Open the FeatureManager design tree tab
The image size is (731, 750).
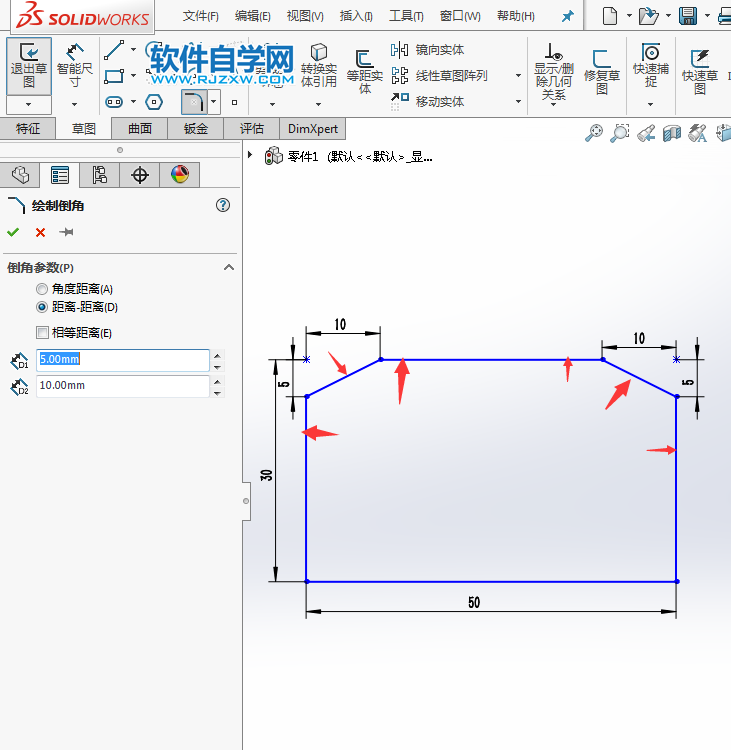(20, 175)
